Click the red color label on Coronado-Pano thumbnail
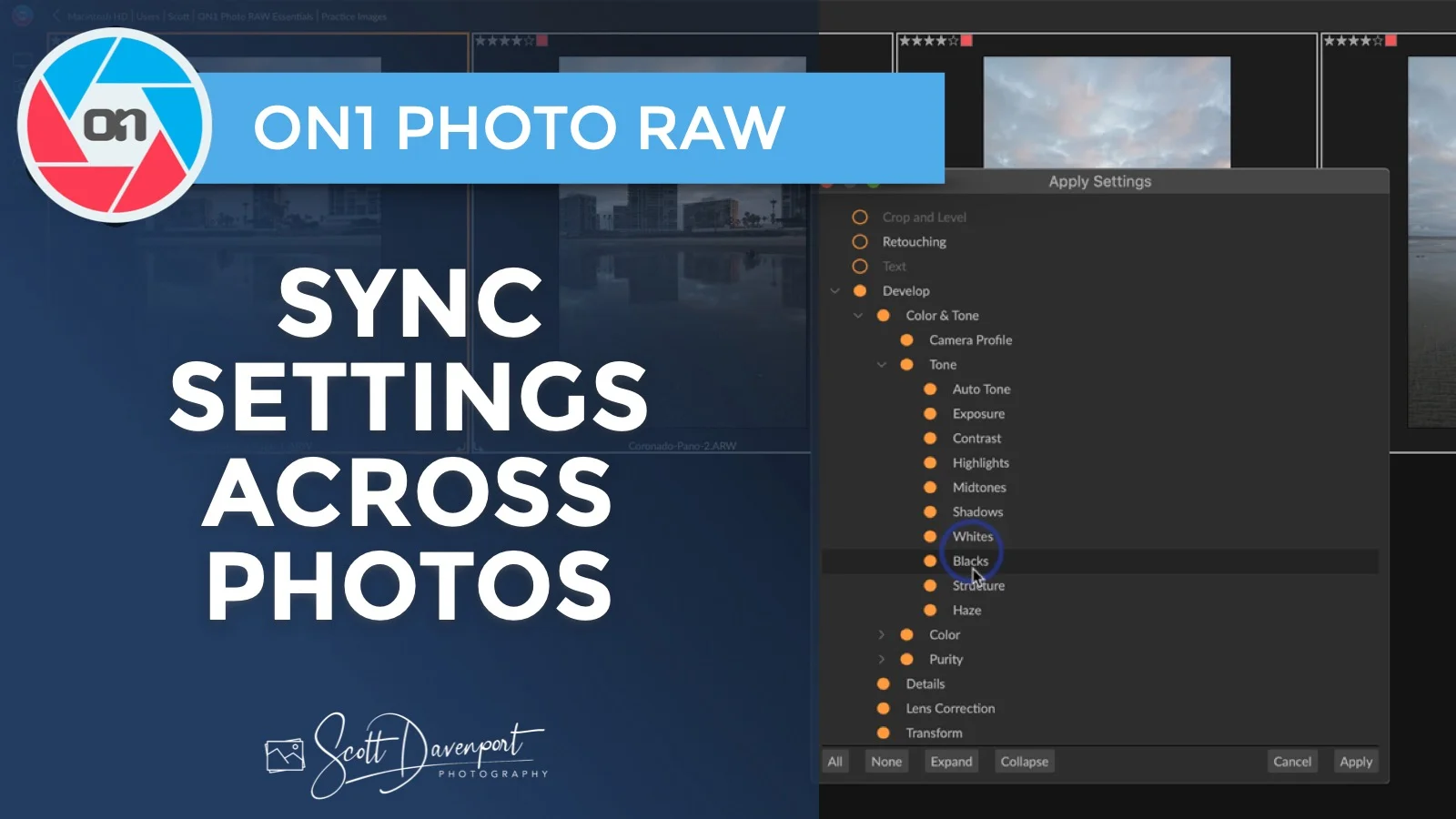This screenshot has width=1456, height=819. pos(542,41)
